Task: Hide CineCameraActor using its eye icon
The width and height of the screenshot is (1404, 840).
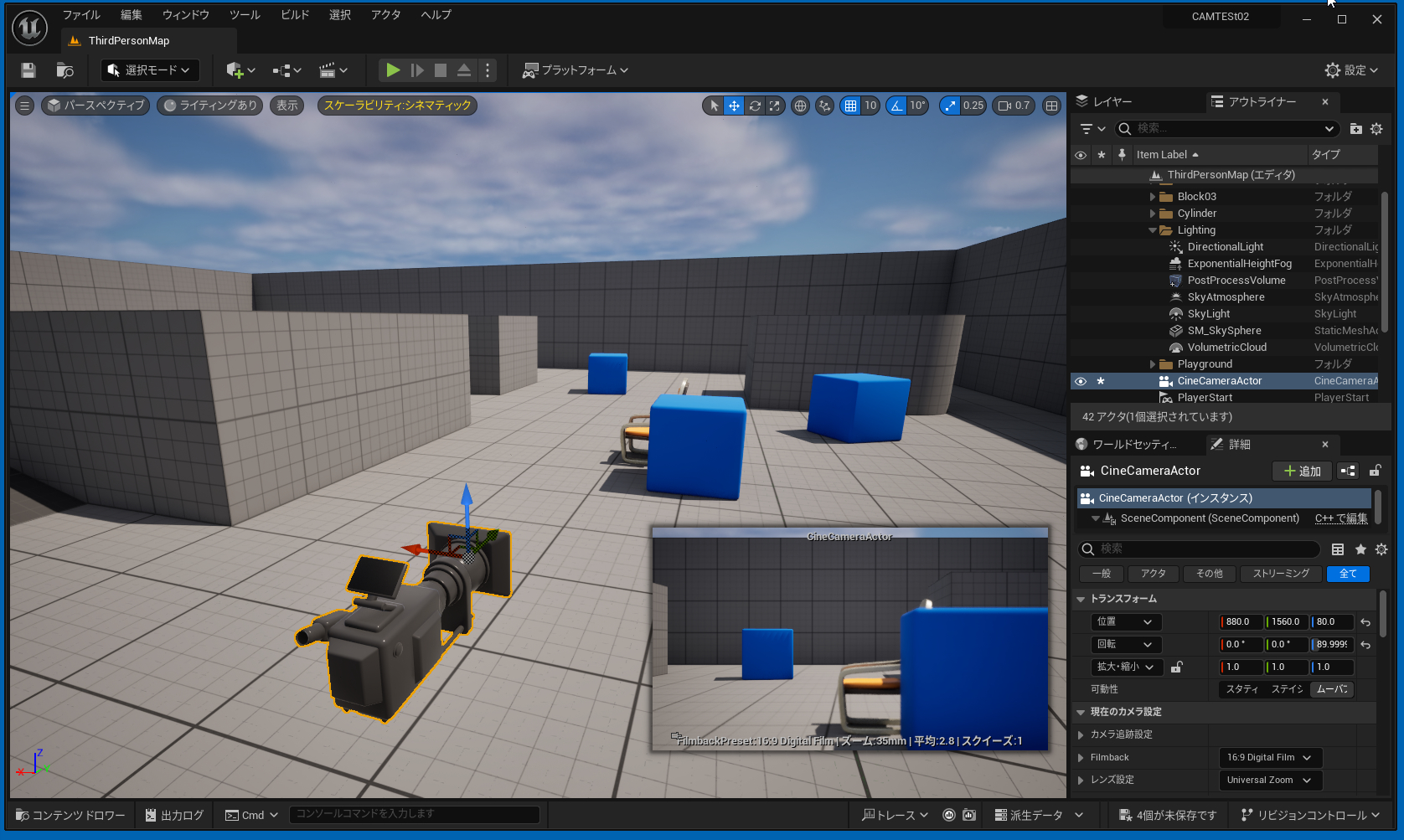Action: 1081,381
